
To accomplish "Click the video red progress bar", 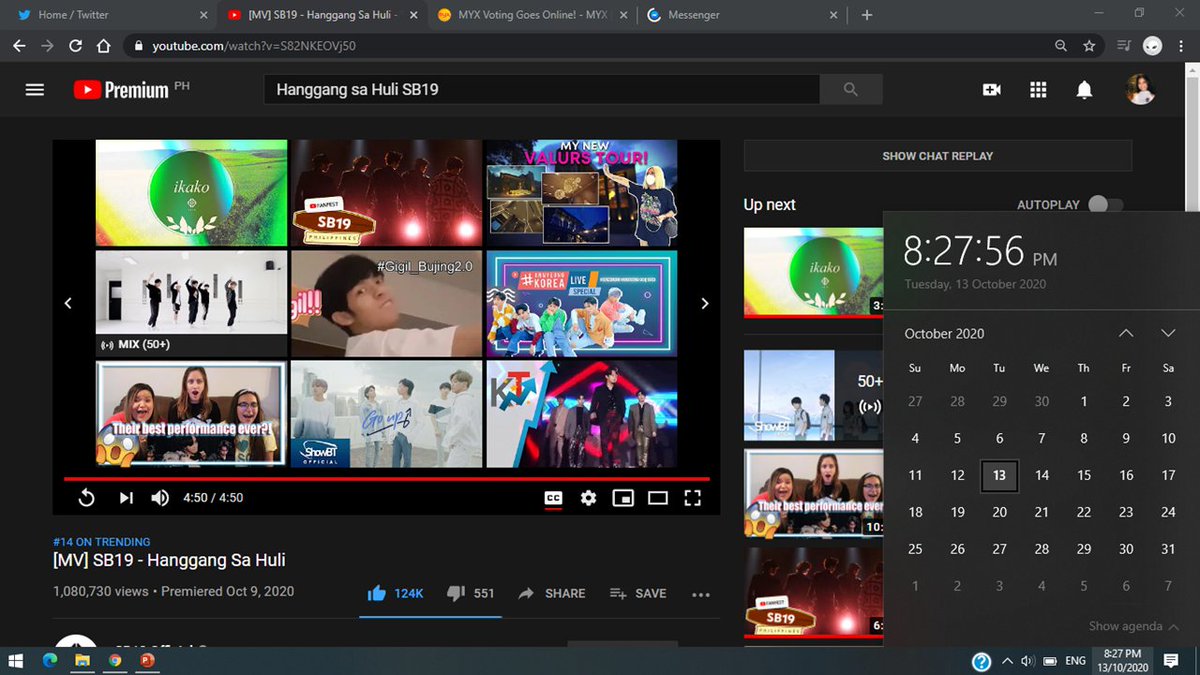I will pyautogui.click(x=387, y=479).
